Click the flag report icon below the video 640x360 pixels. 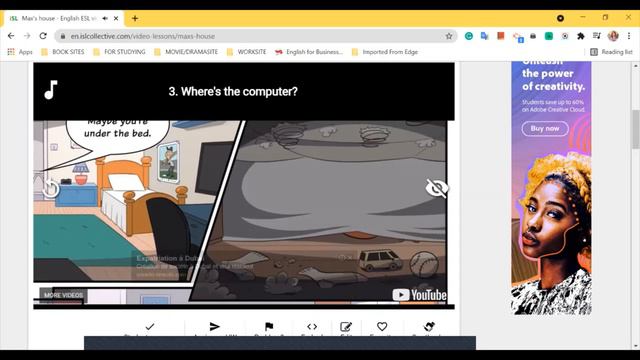click(269, 327)
